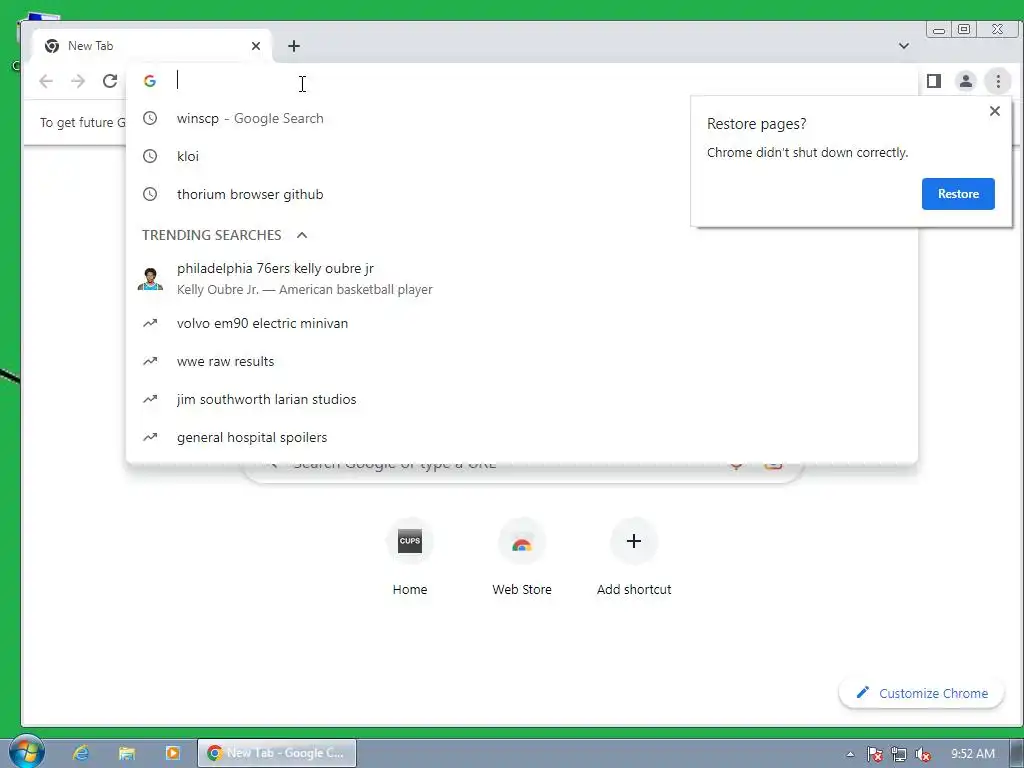
Task: Open the Web Store shortcut
Action: point(522,556)
